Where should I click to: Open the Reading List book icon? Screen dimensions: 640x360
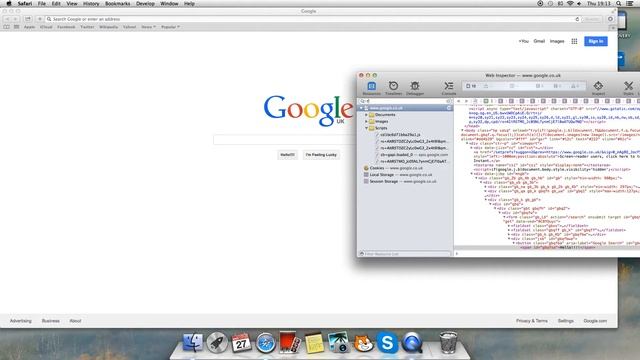[7, 27]
